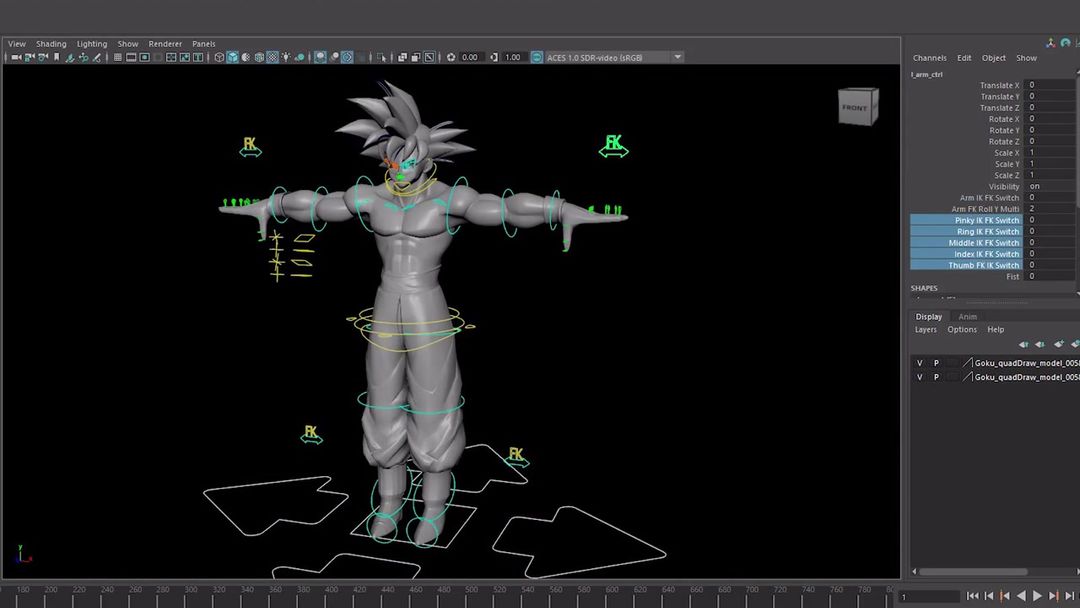Screen dimensions: 1080x608
Task: Open the Options menu in layer editor
Action: tap(962, 330)
